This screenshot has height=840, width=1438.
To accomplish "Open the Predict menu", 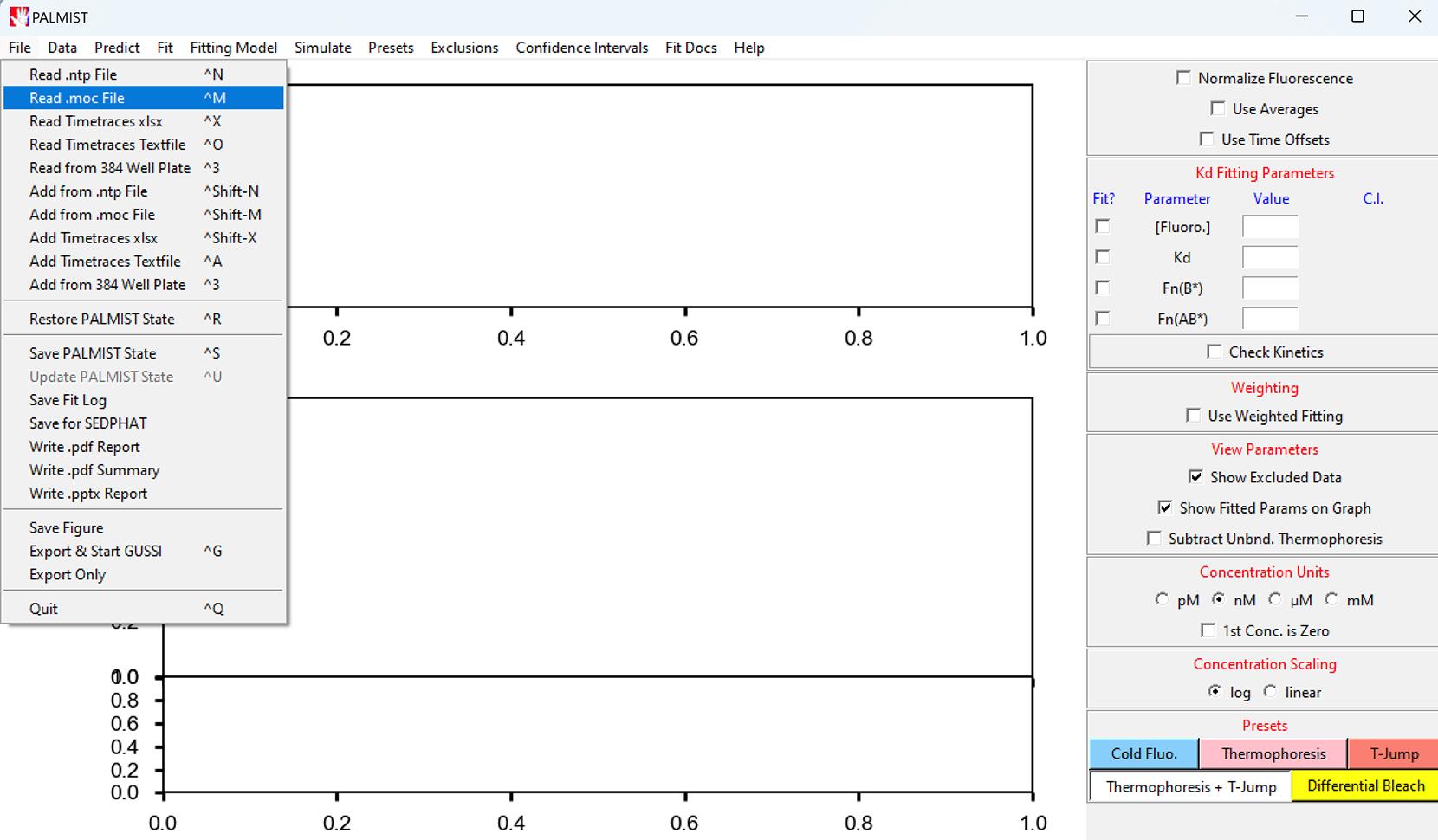I will [117, 48].
